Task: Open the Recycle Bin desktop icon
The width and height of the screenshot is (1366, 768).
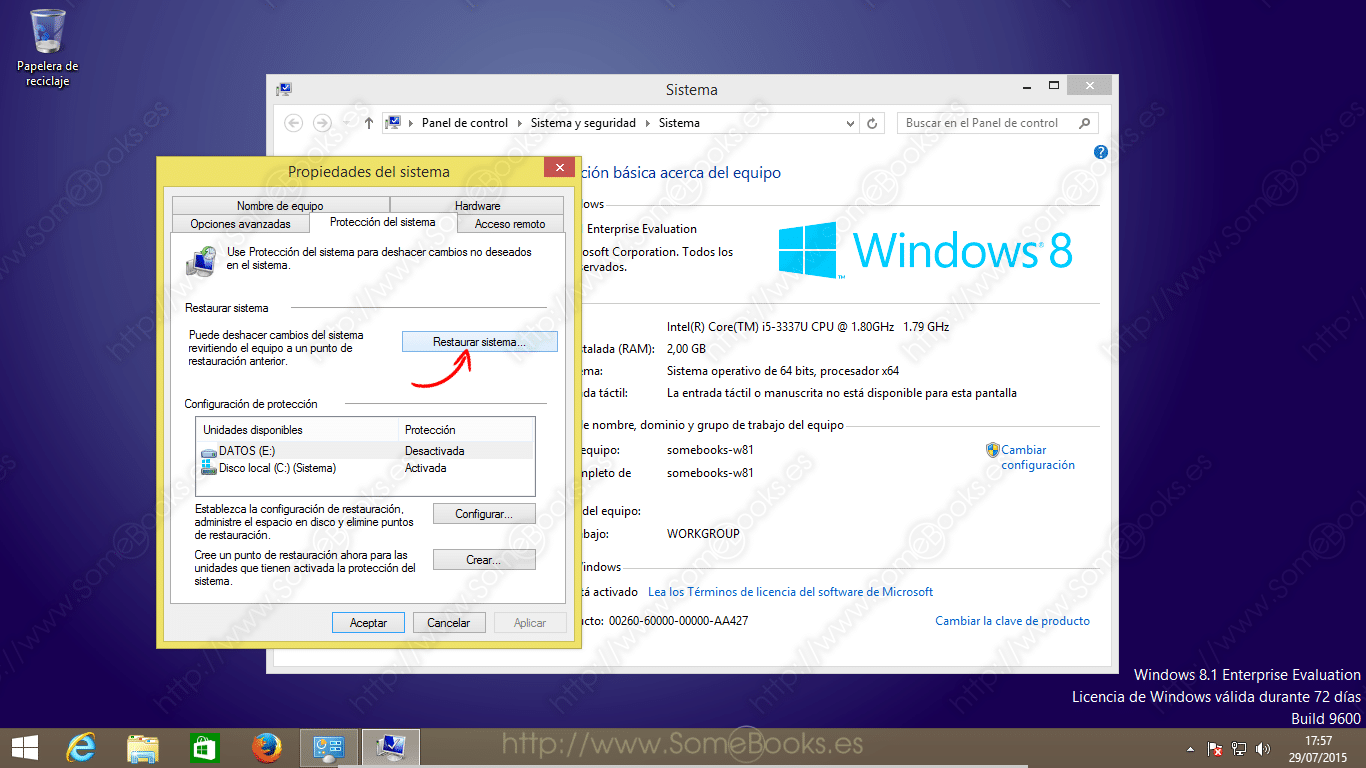Action: (x=47, y=47)
